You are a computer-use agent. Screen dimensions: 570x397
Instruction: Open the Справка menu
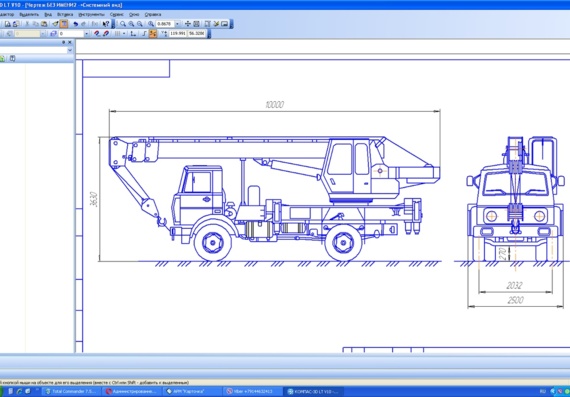click(x=153, y=15)
